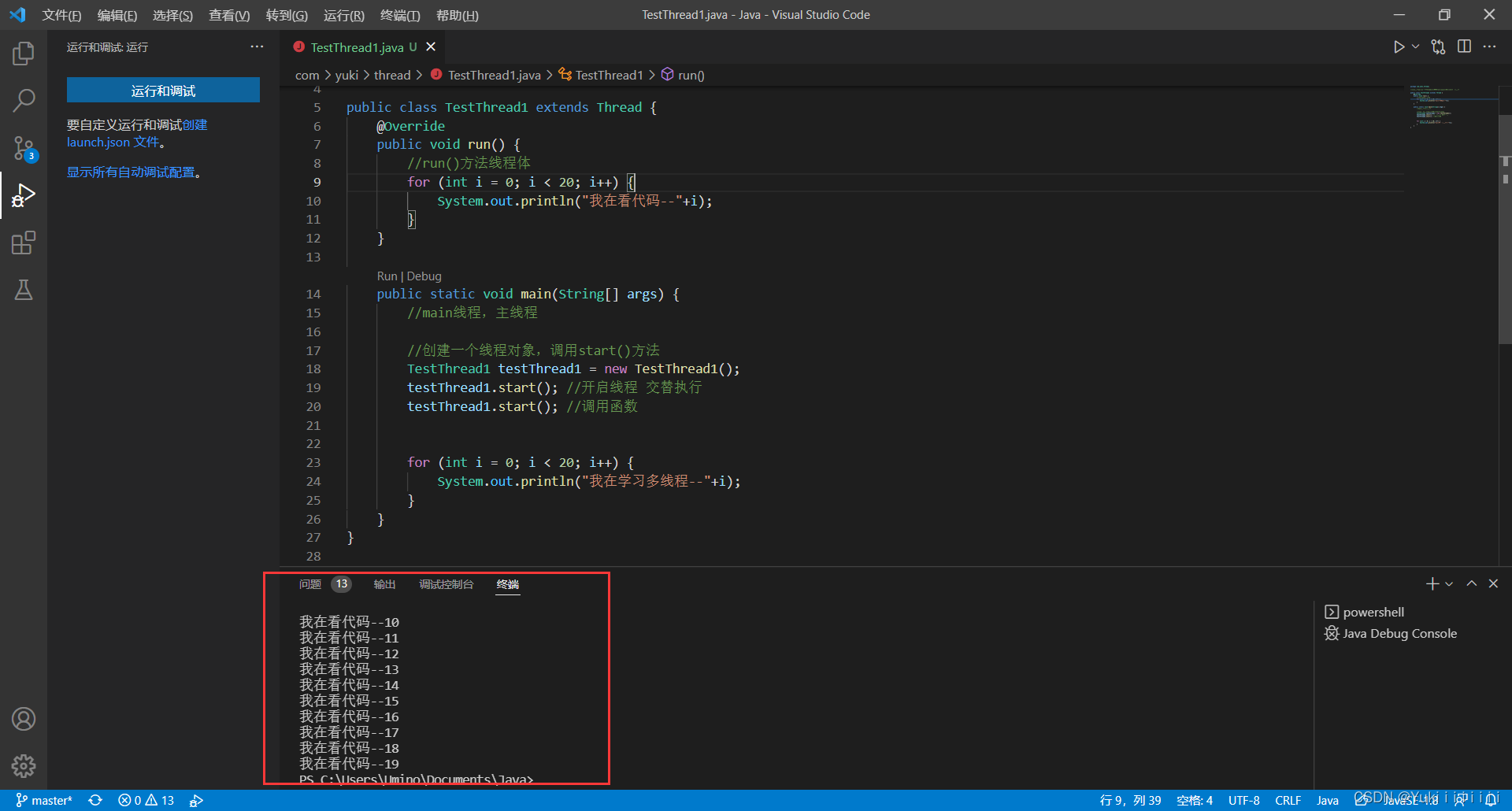The width and height of the screenshot is (1512, 811).
Task: Expand the run() method breadcrumb
Action: [x=683, y=75]
